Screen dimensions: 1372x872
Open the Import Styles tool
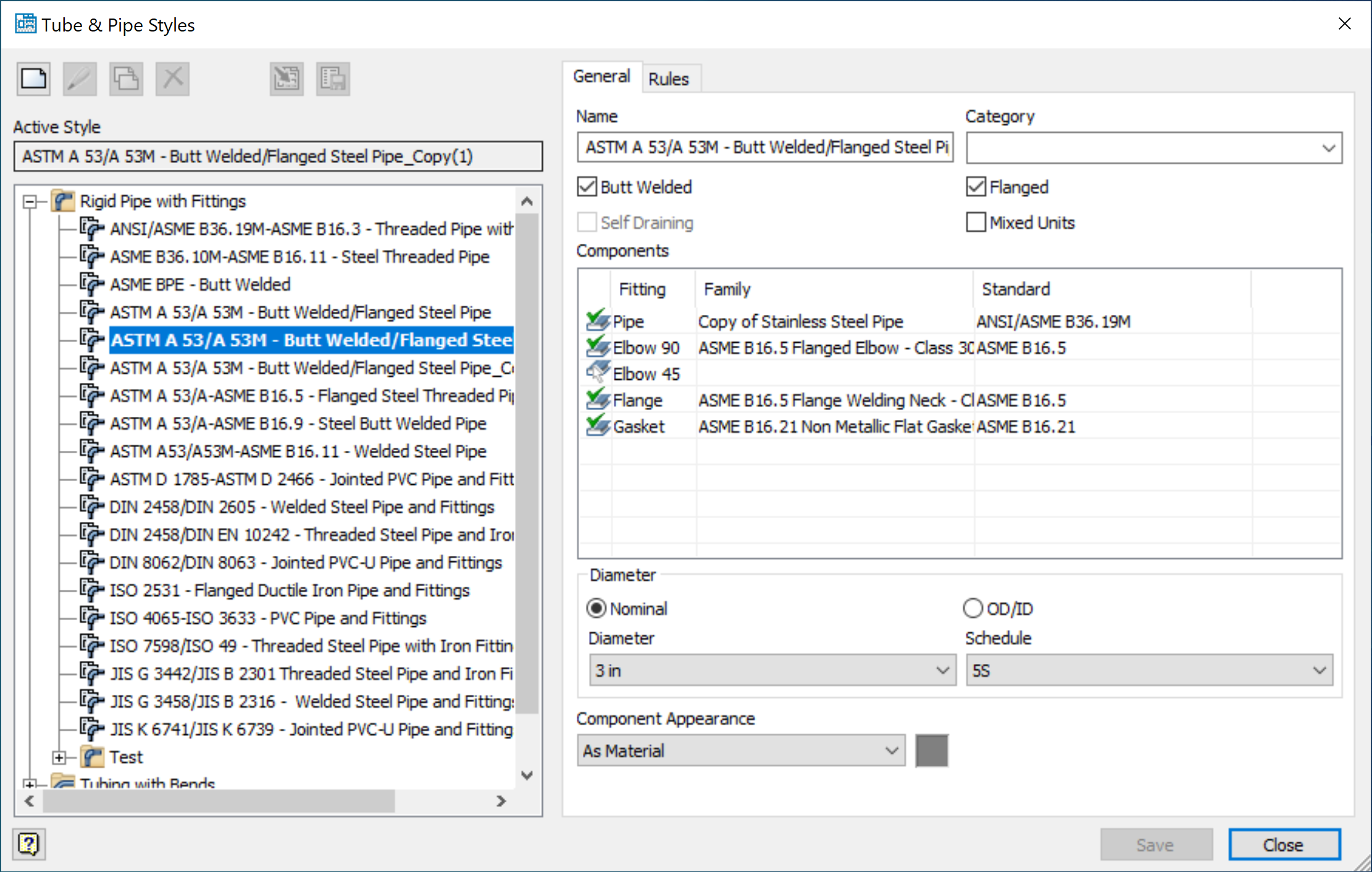pos(286,78)
